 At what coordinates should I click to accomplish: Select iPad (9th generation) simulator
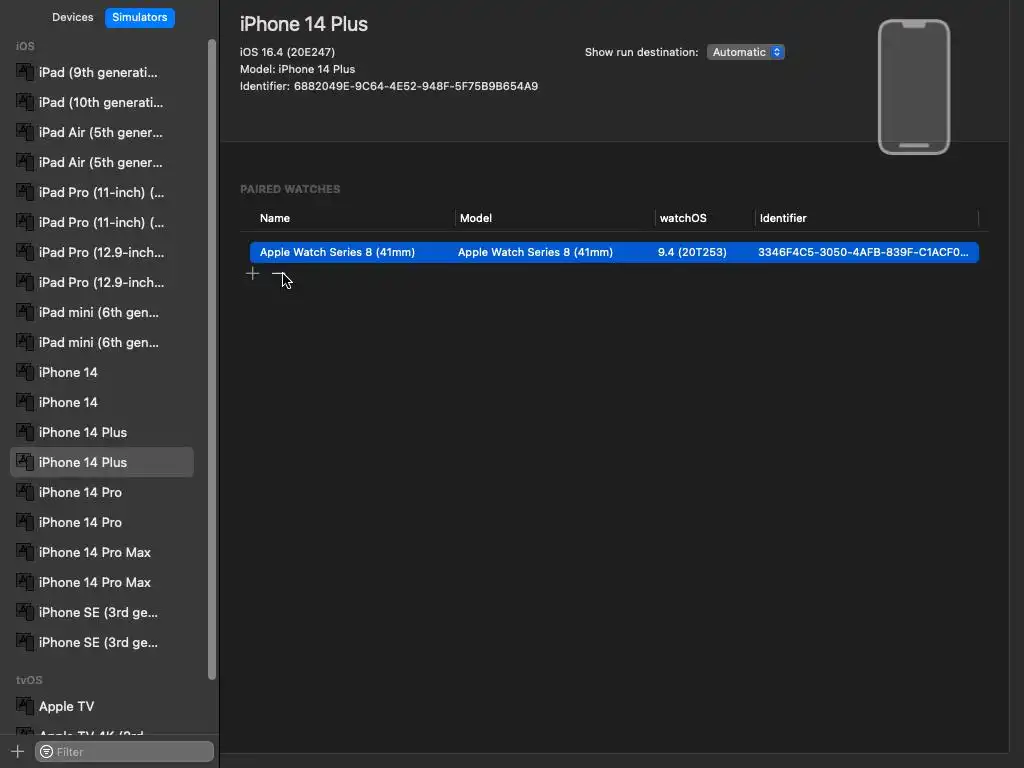[x=102, y=72]
